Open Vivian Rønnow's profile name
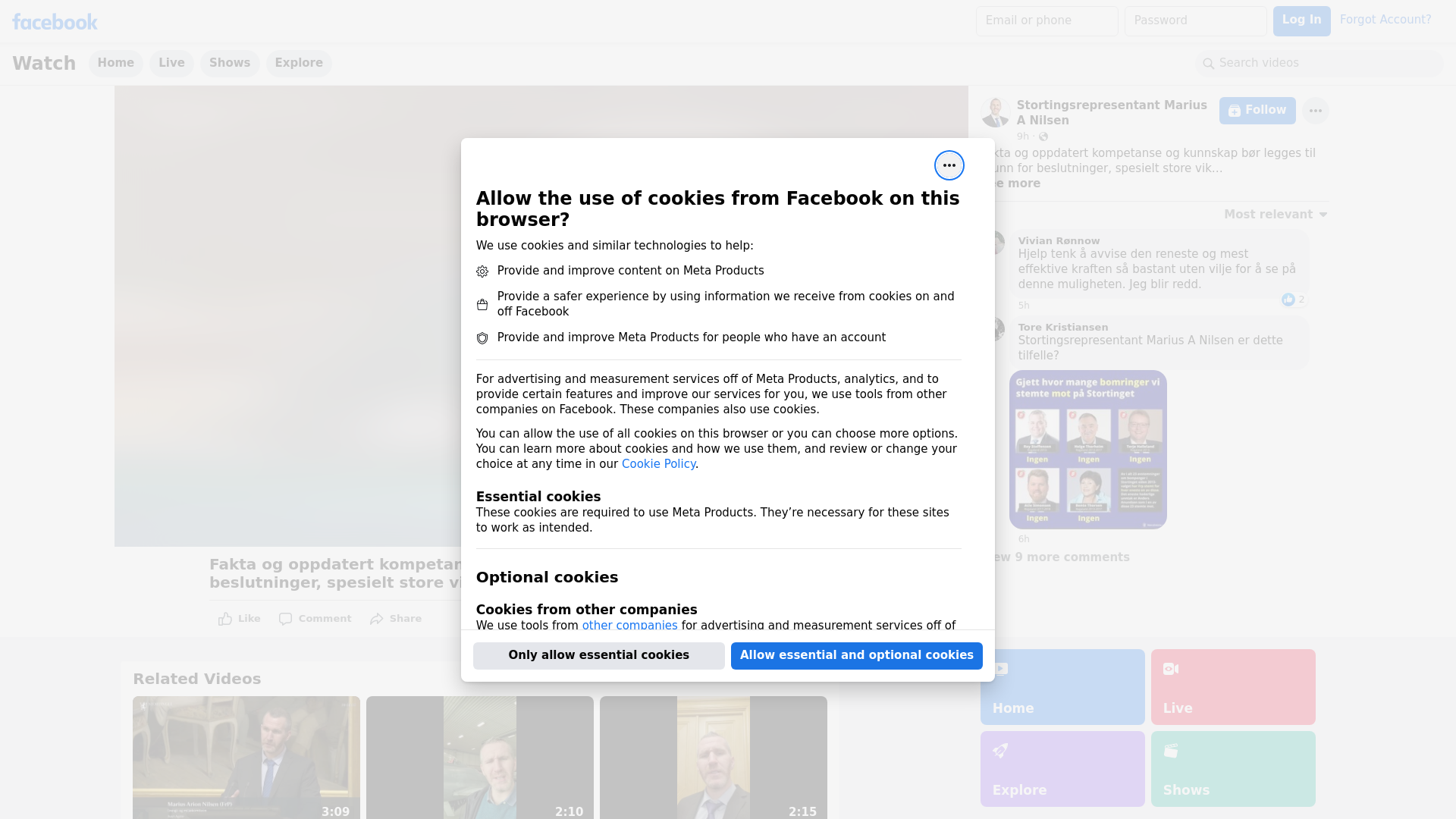 point(1059,241)
